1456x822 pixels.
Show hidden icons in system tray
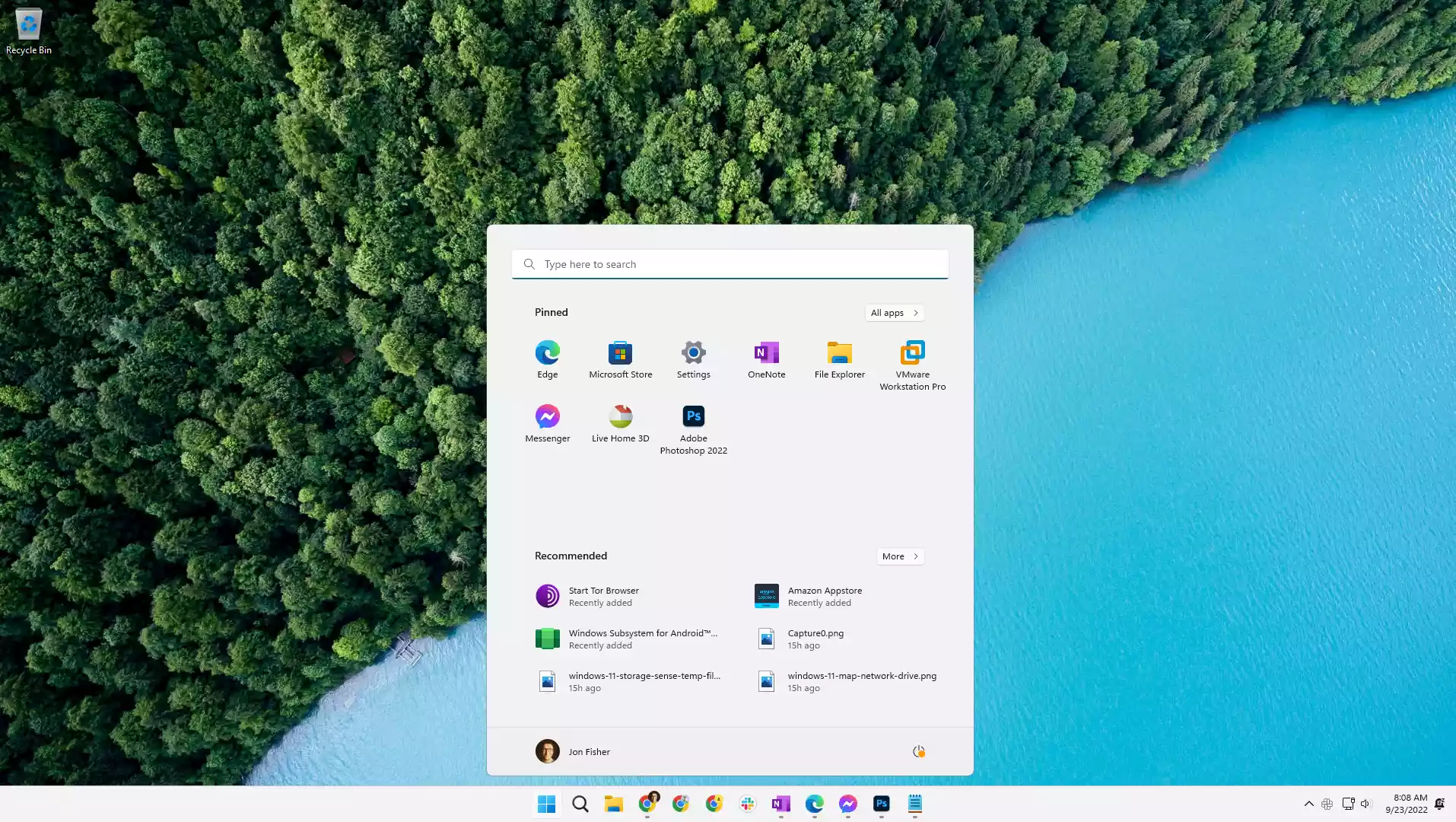click(1308, 804)
